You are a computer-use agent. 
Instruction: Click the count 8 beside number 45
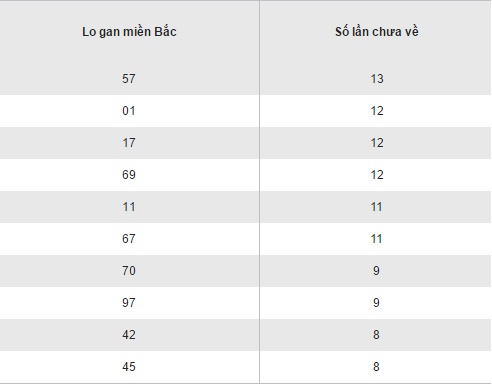coord(377,367)
